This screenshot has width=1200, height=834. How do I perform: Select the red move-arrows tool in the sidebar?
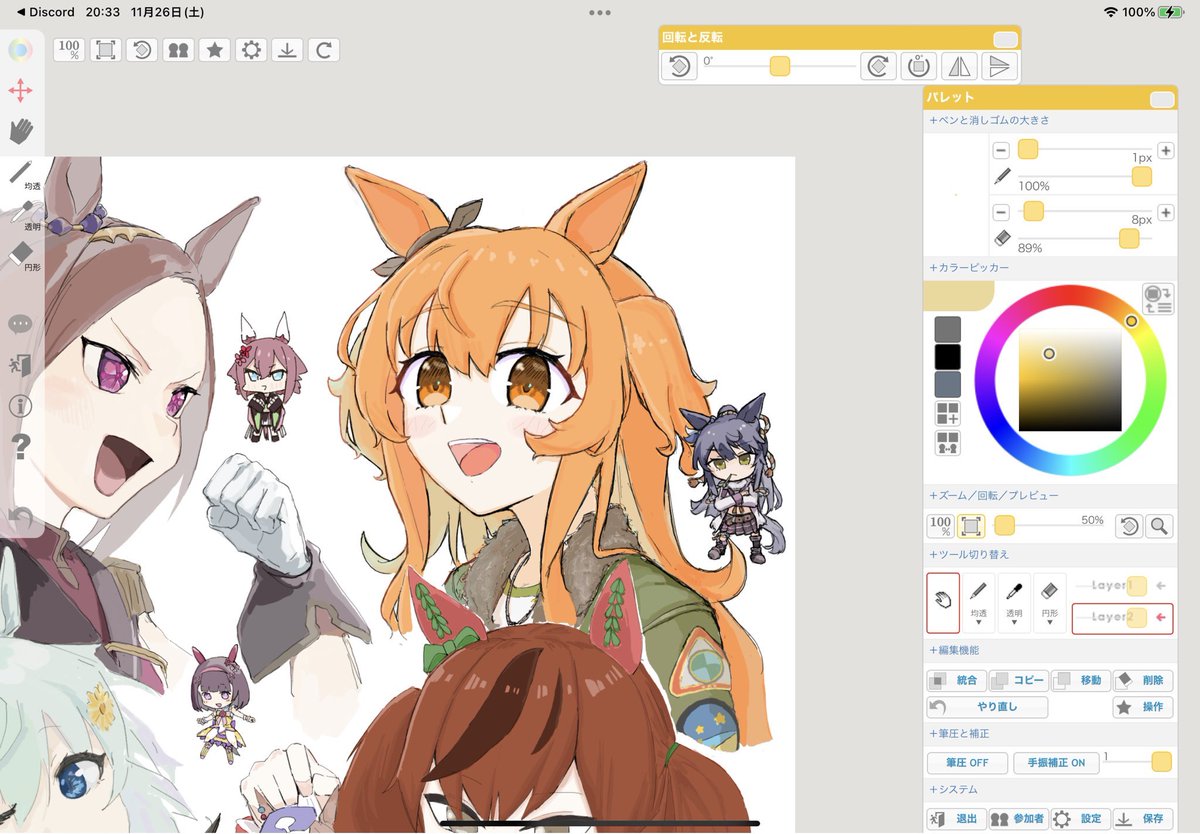coord(20,91)
